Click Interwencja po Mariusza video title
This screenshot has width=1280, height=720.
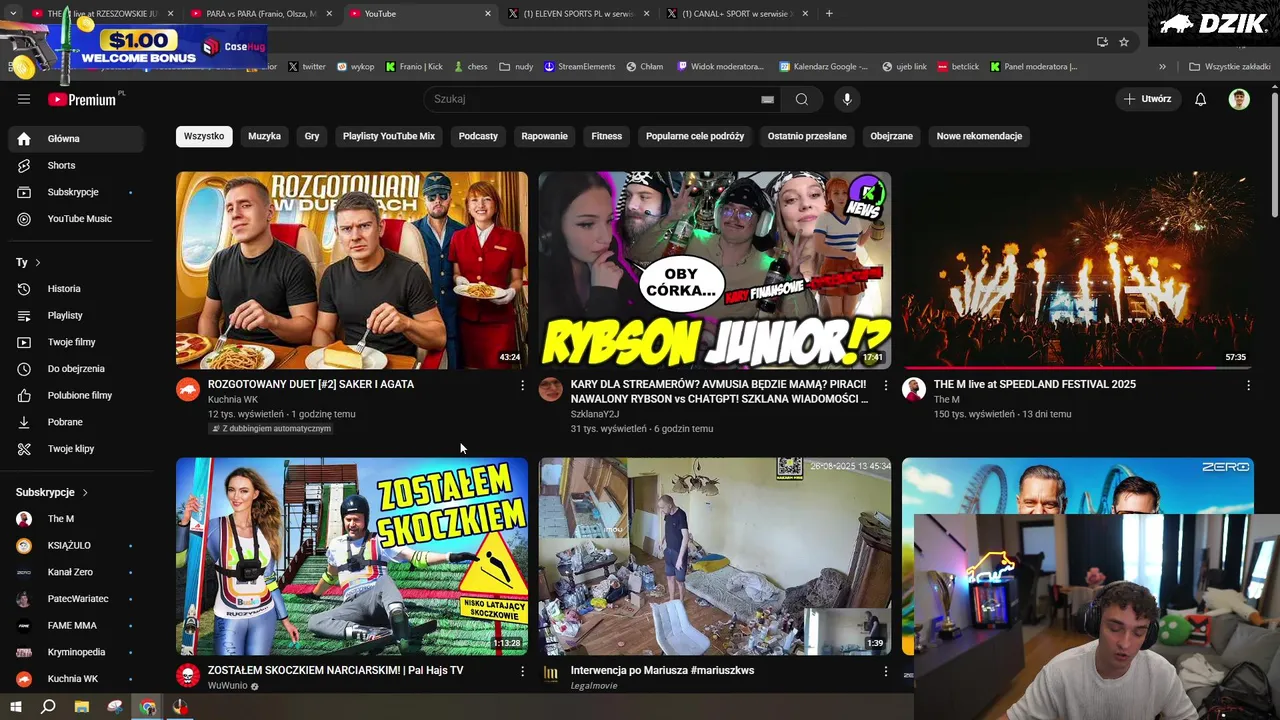[x=662, y=670]
